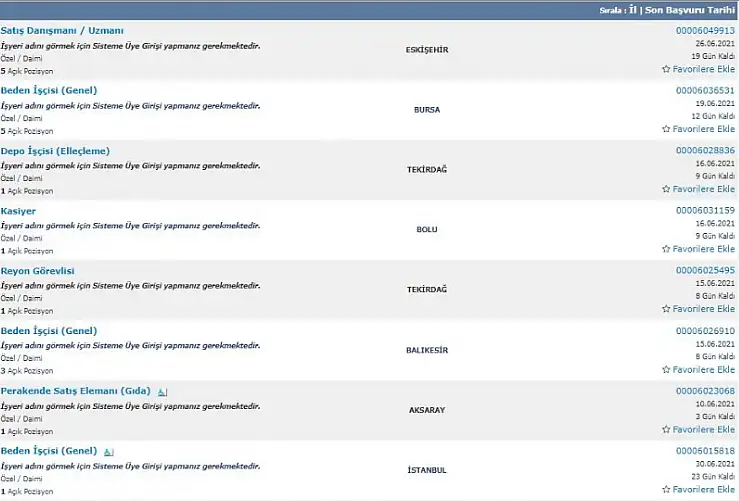Click Favorilere Ekle text for job 00006049913
Screen dimensions: 739x501
(x=704, y=69)
